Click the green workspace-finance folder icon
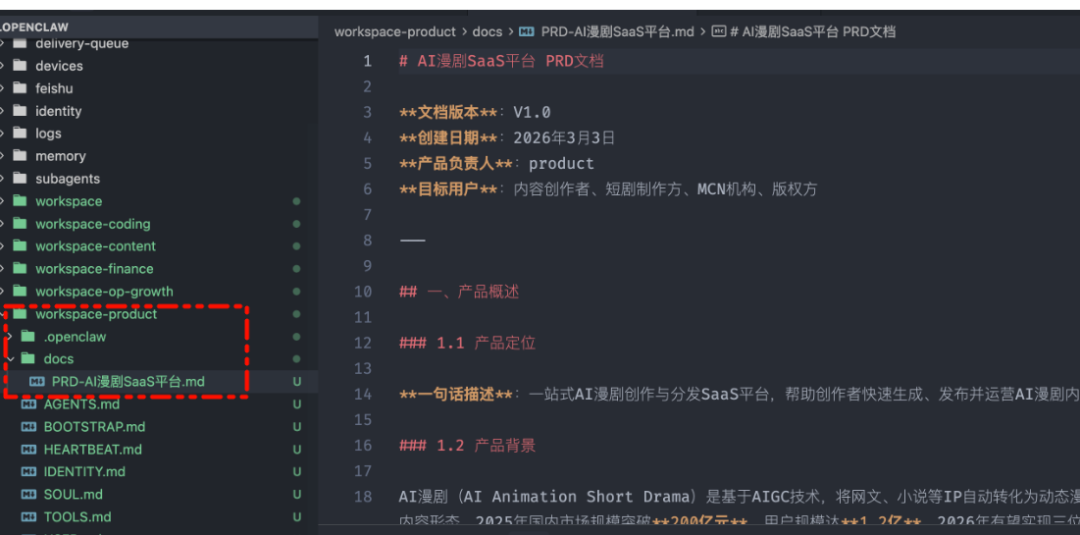Image resolution: width=1080 pixels, height=535 pixels. tap(20, 269)
